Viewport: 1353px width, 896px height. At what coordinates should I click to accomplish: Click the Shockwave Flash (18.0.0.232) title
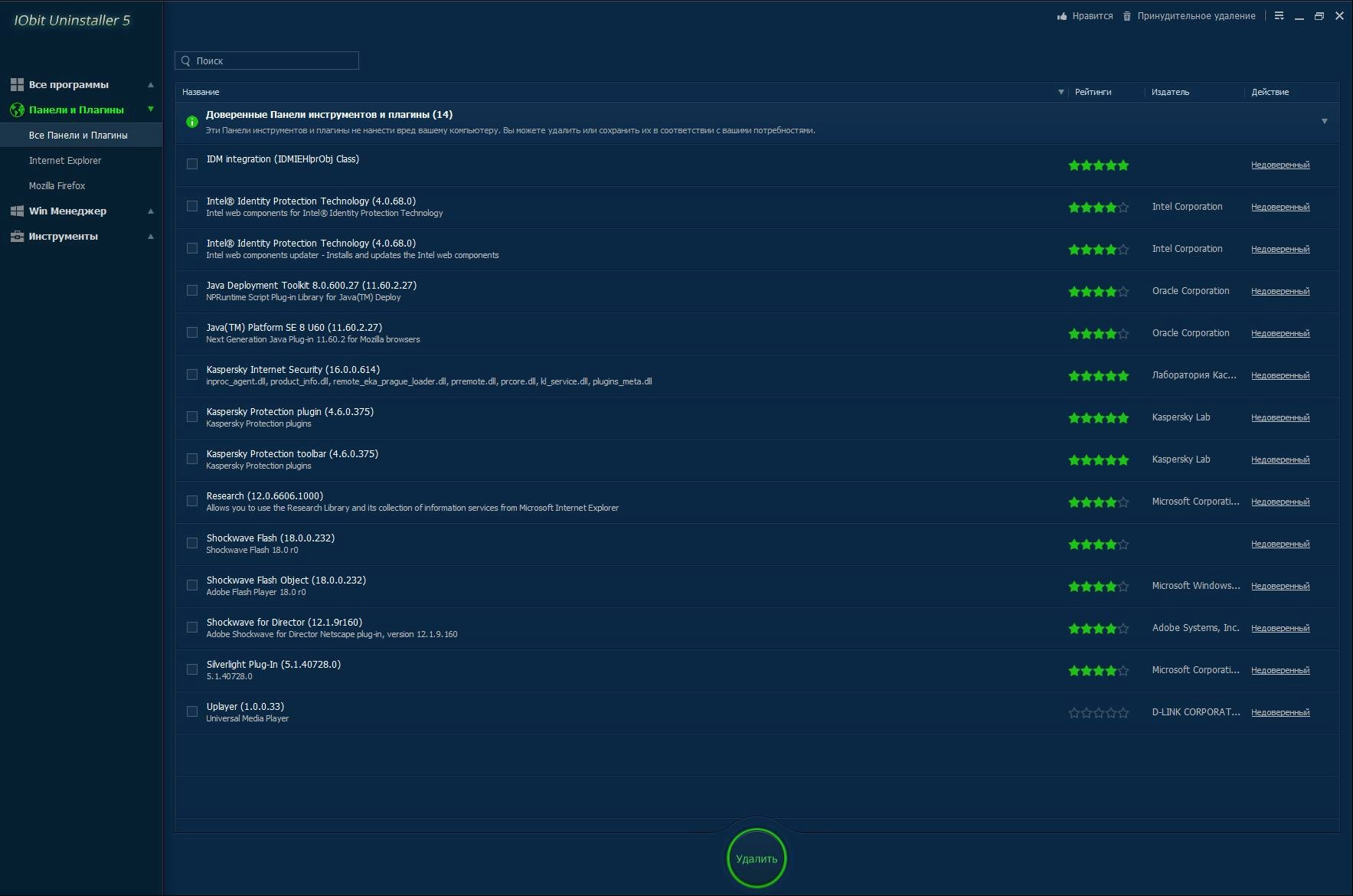[270, 538]
